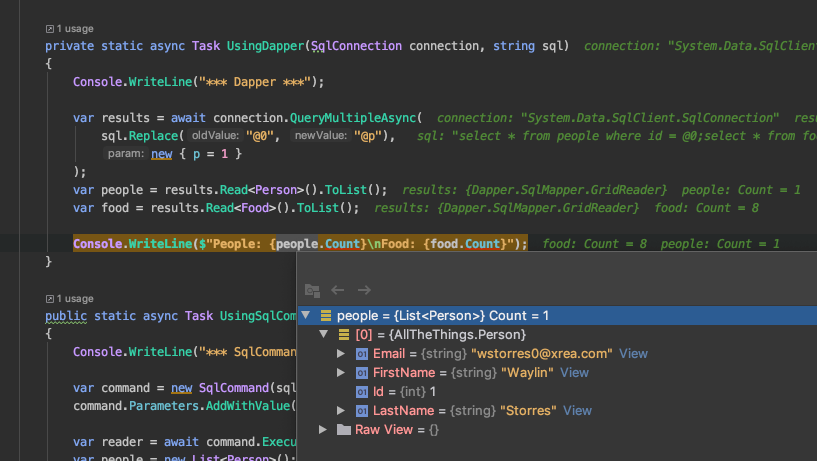Click the LastName property field icon

[362, 411]
